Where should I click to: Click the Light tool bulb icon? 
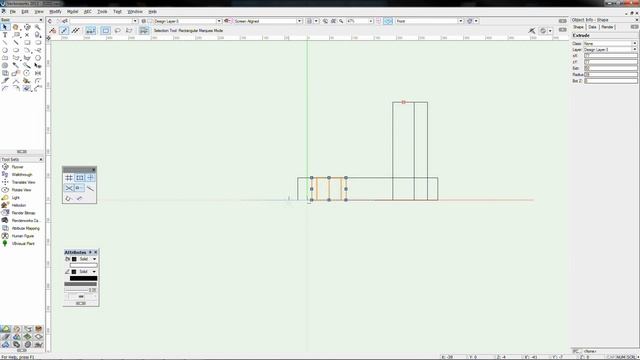(5, 198)
